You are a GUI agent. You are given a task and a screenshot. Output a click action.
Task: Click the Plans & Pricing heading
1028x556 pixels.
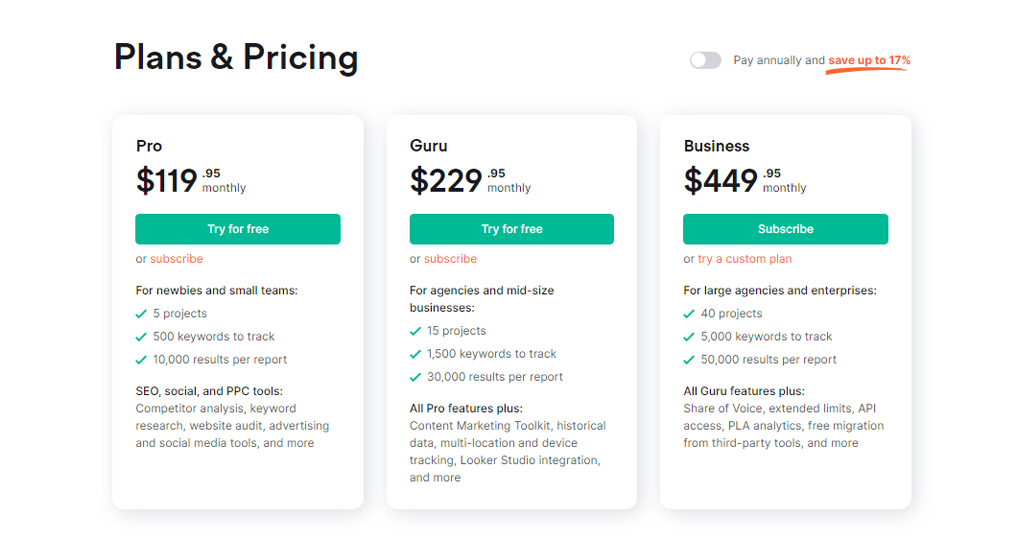pos(236,57)
